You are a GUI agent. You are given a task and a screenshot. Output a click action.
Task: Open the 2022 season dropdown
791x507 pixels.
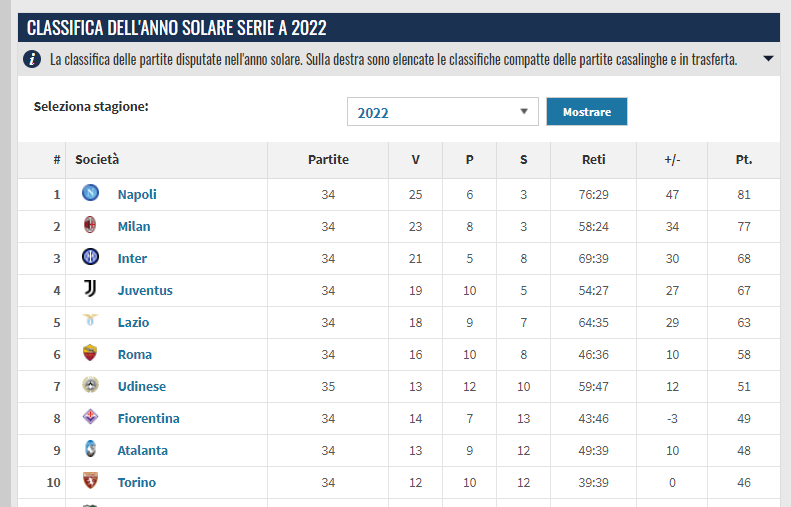tap(442, 111)
